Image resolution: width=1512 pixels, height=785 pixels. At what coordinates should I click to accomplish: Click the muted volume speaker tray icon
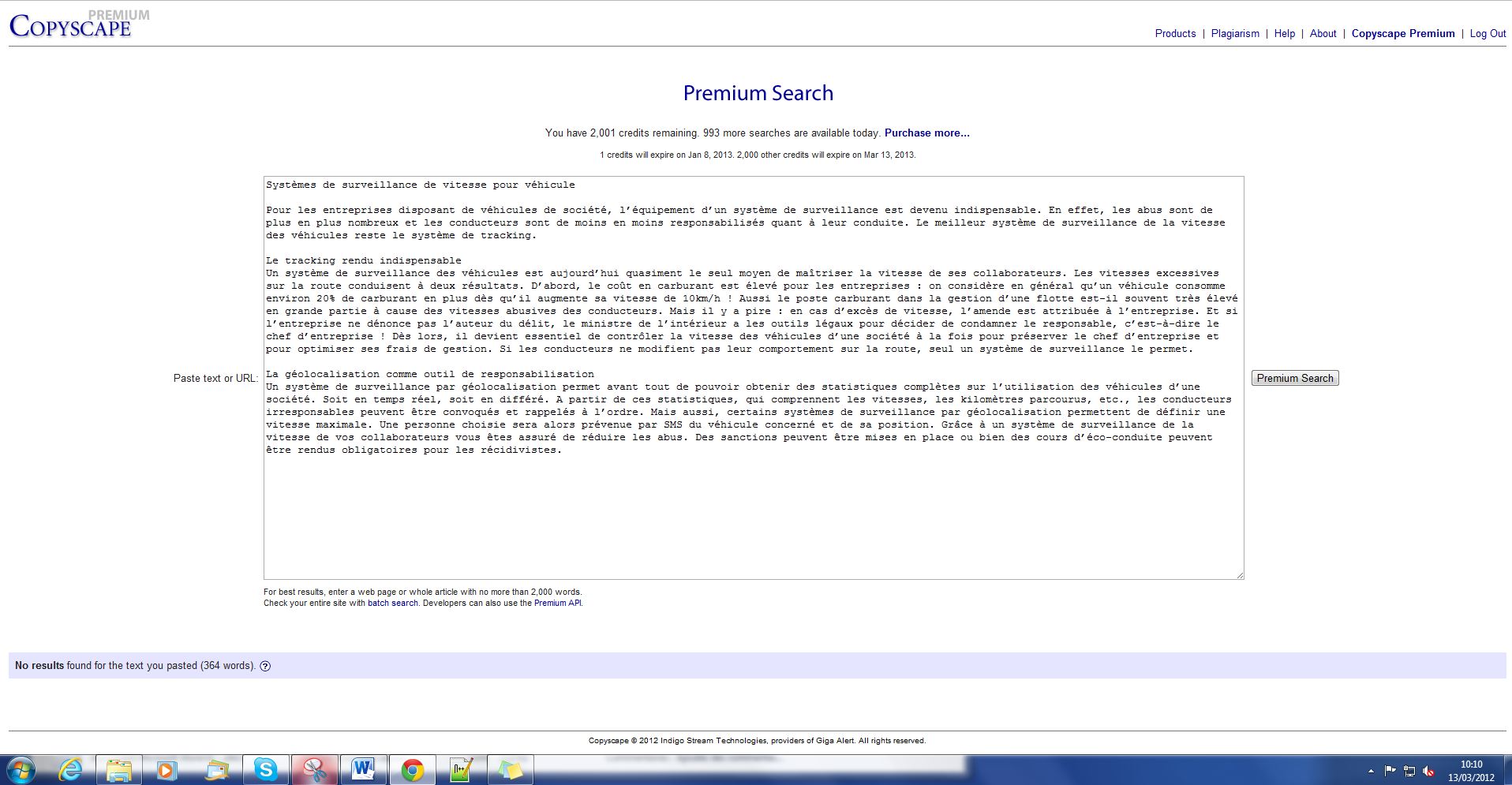point(1428,771)
